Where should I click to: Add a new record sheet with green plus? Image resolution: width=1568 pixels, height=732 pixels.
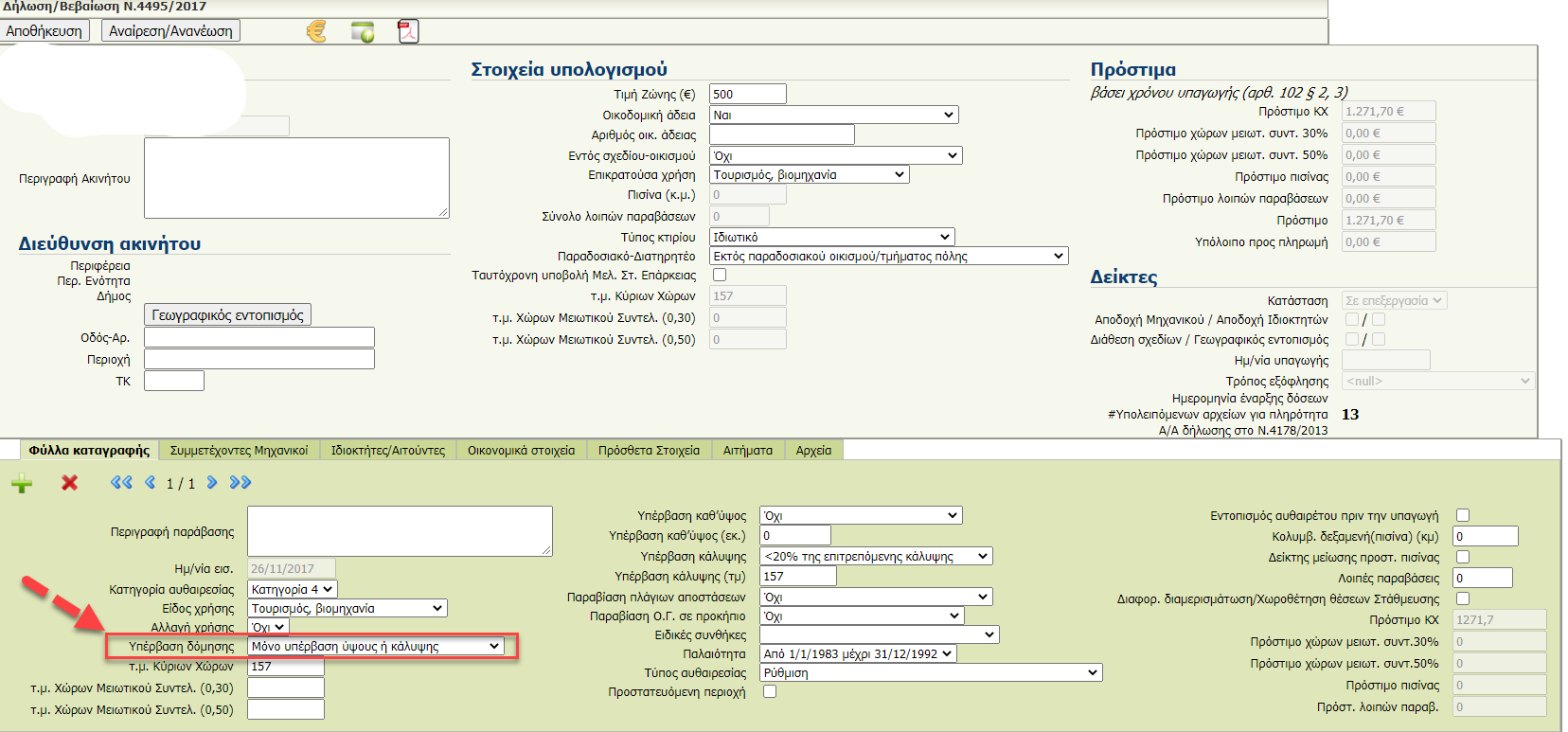coord(22,483)
